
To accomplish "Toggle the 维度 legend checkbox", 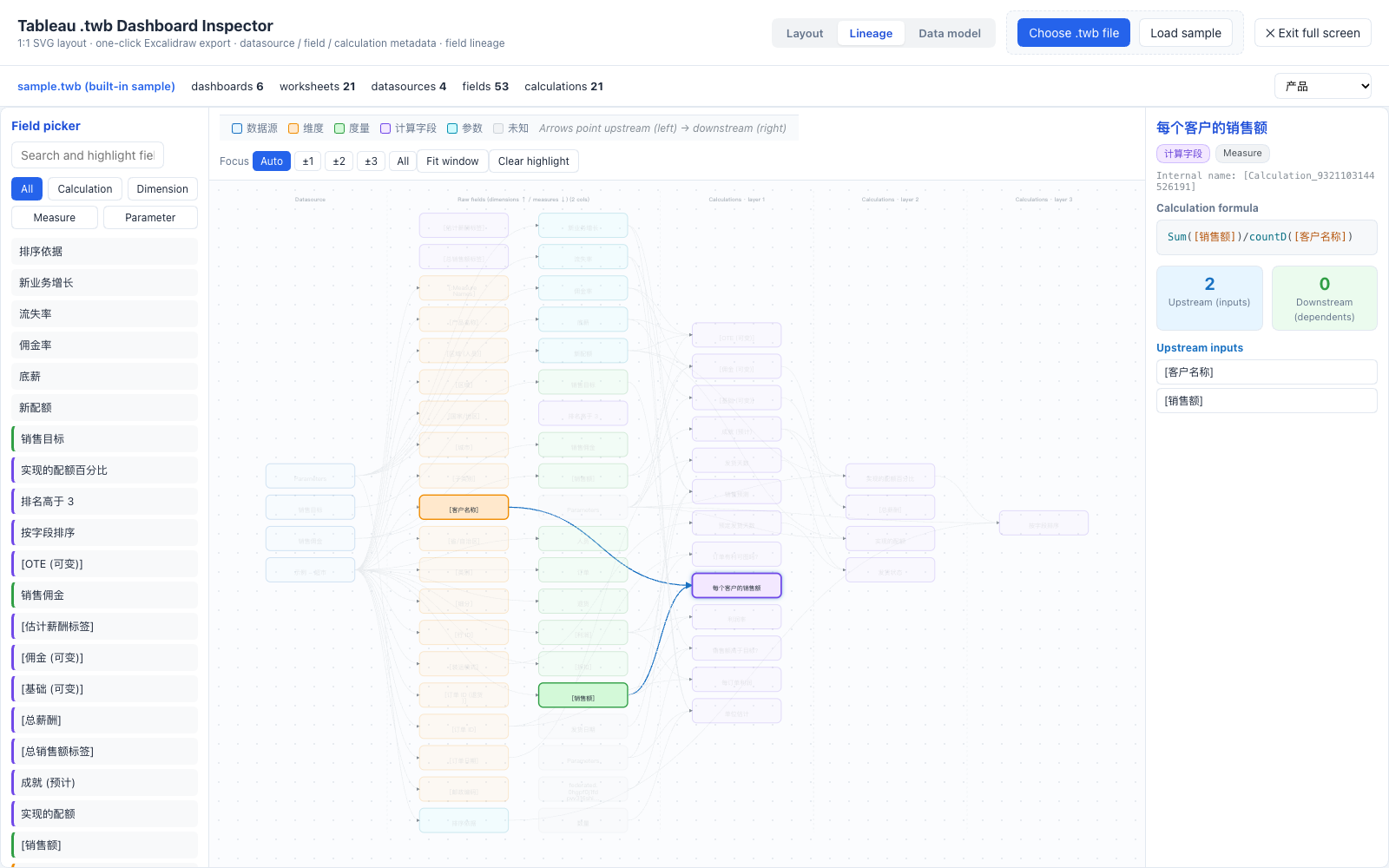I will point(293,128).
